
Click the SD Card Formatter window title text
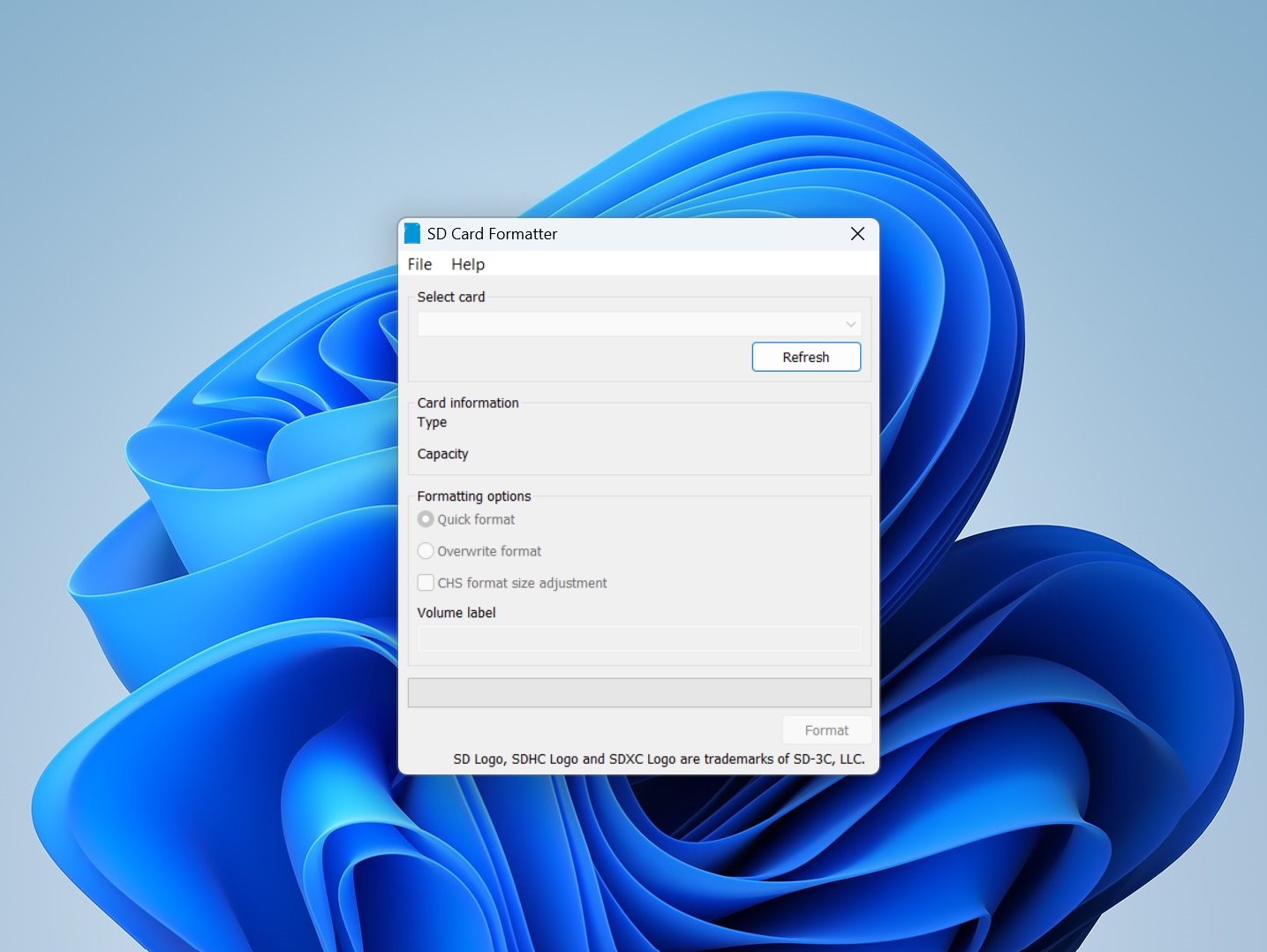[x=492, y=234]
